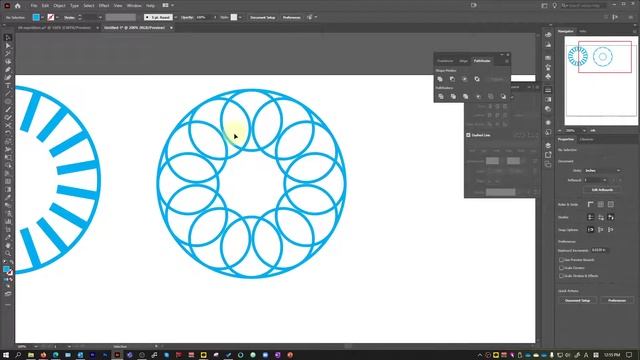Select the Zoom tool in the toolbar

coord(8,253)
